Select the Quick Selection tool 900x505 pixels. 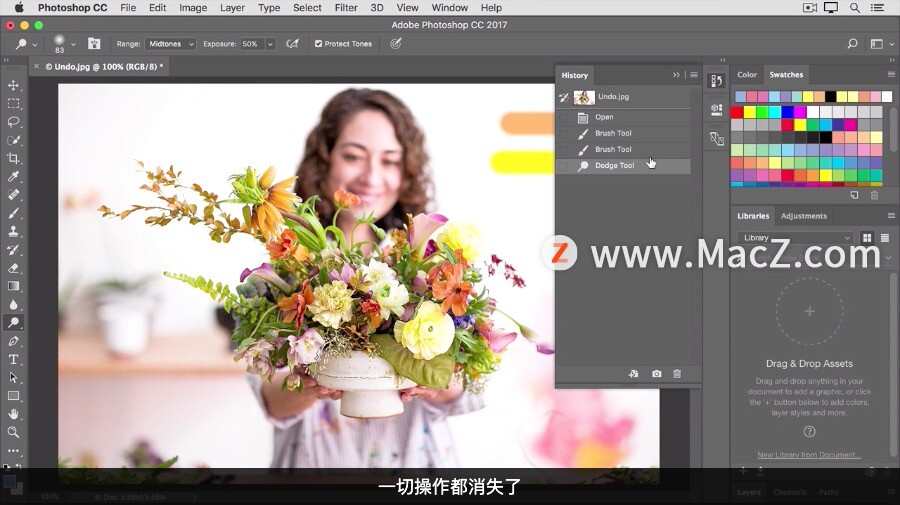click(x=13, y=140)
